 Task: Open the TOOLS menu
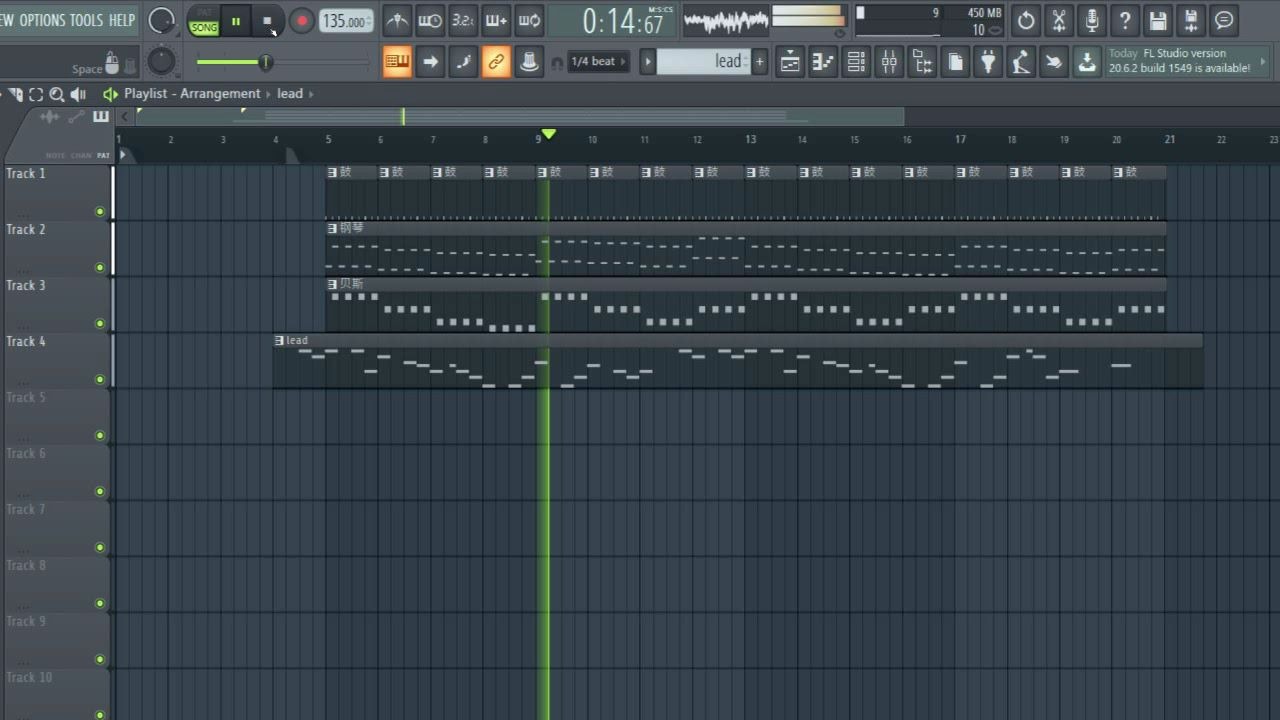[86, 20]
